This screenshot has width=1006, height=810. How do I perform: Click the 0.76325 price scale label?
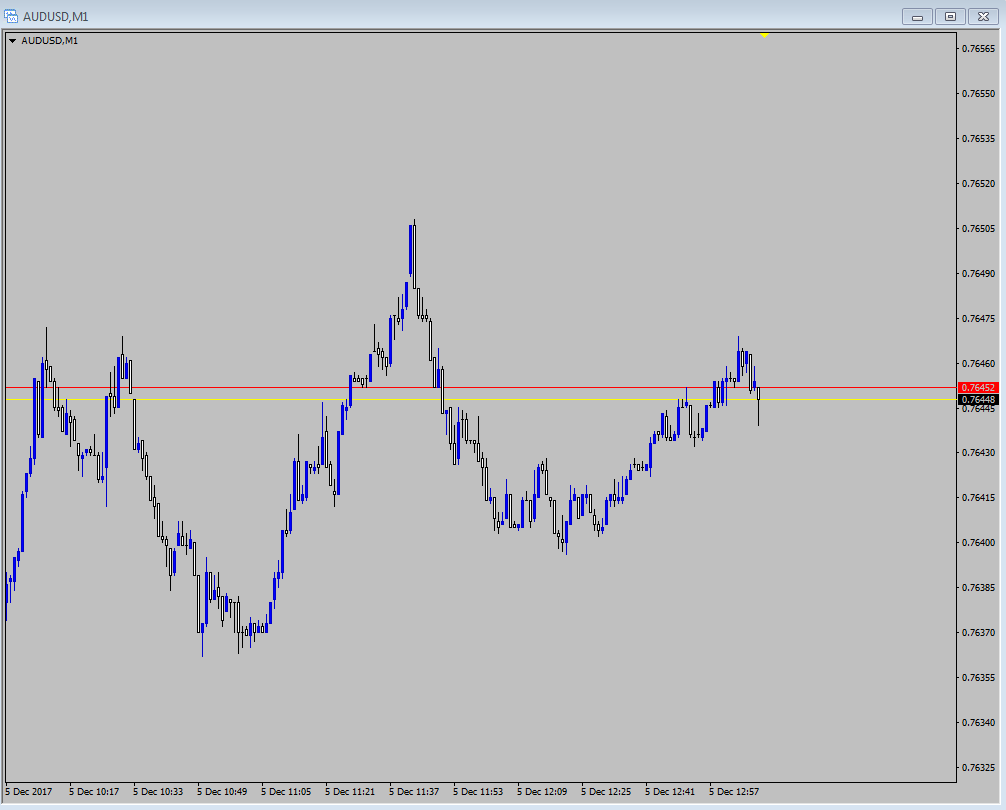coord(977,768)
